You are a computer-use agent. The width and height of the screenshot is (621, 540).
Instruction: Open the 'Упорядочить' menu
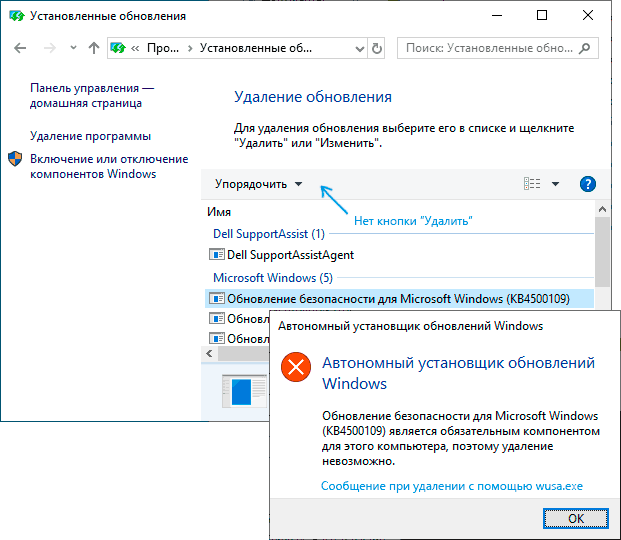[x=258, y=184]
